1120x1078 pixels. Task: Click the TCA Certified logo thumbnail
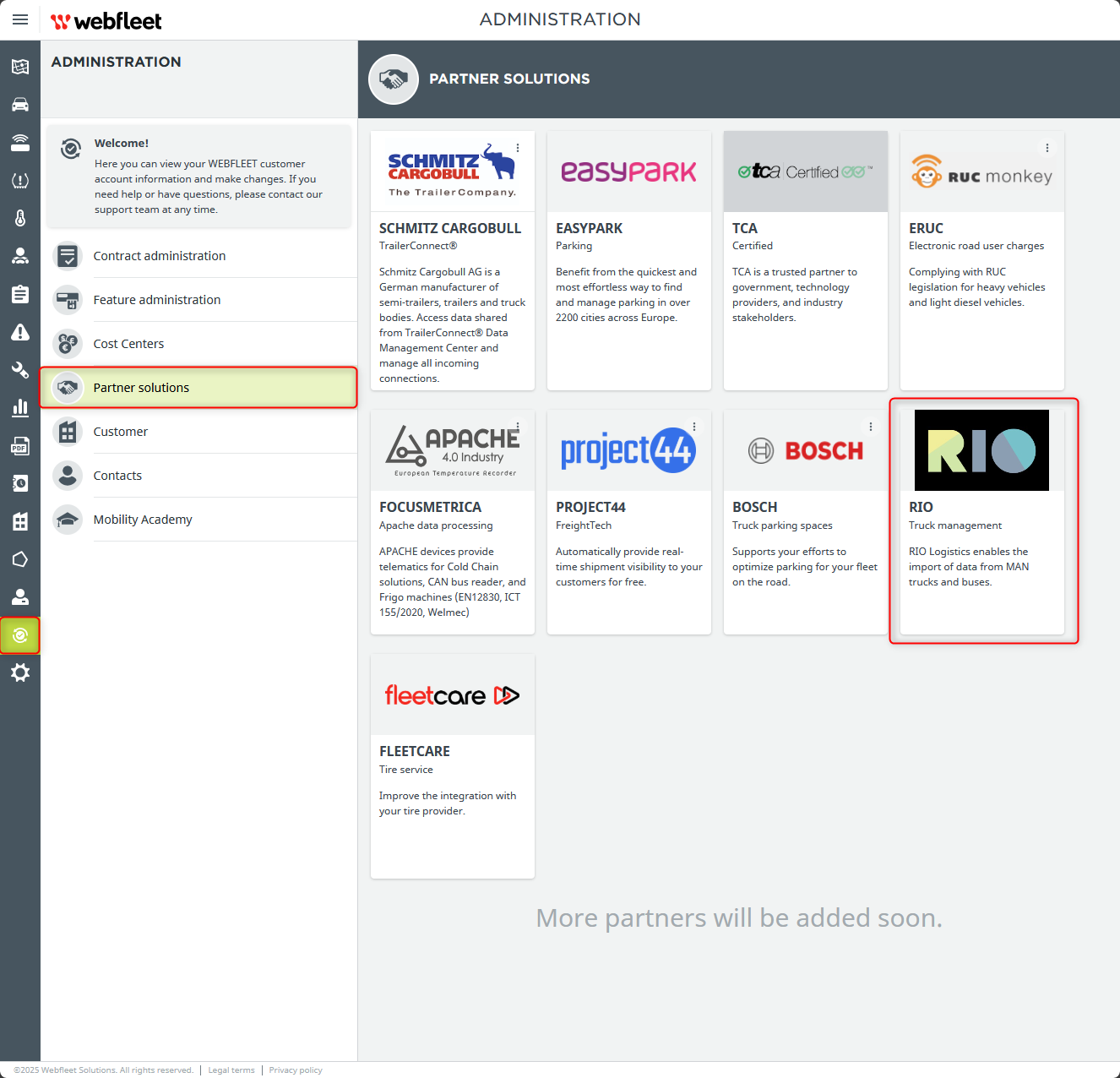coord(806,171)
